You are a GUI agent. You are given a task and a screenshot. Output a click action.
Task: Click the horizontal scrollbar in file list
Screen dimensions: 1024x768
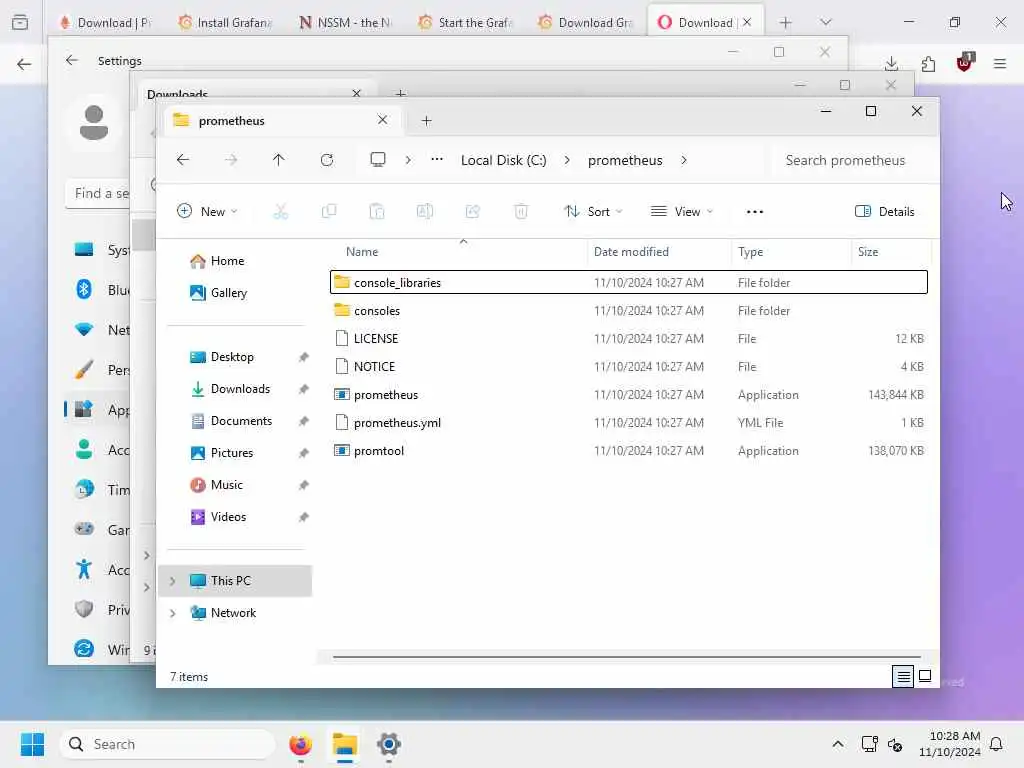[x=627, y=656]
